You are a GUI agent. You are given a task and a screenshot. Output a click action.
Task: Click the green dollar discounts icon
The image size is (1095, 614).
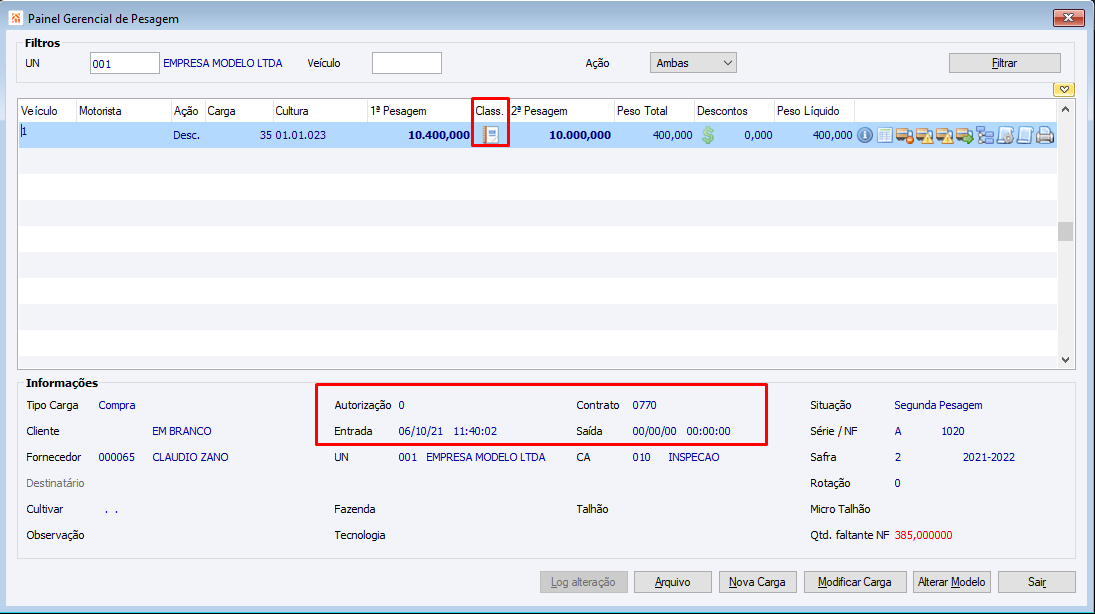(708, 135)
